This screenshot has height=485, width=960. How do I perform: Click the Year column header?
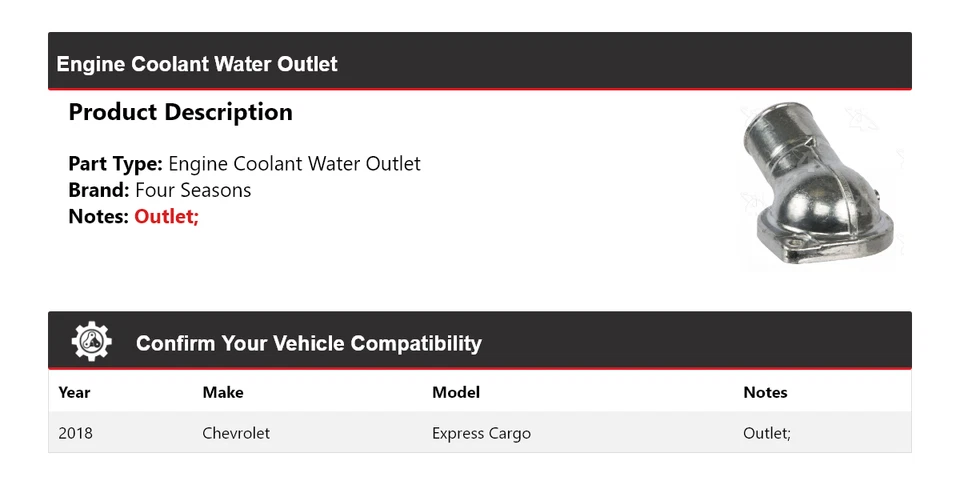point(74,392)
